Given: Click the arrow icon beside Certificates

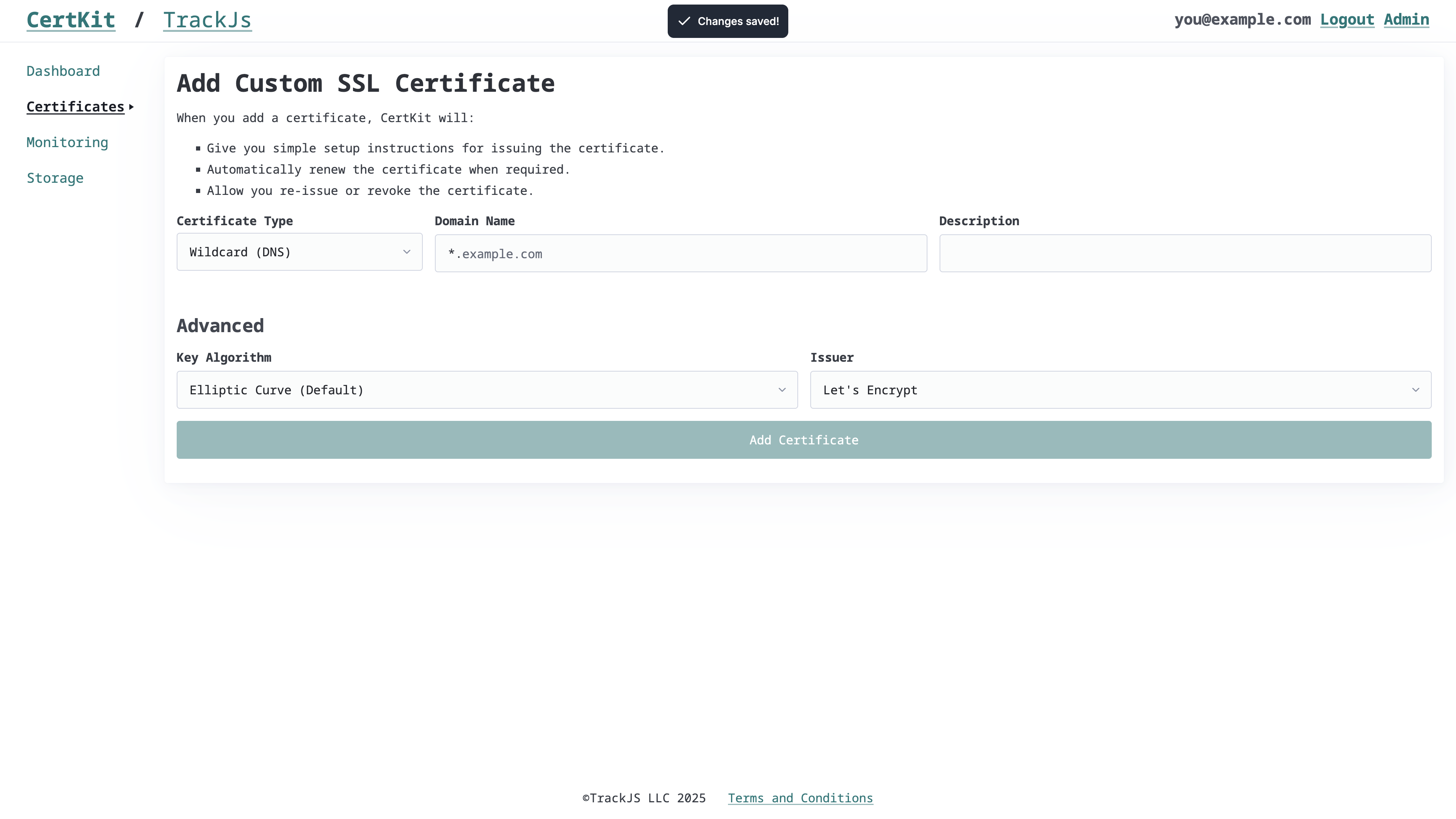Looking at the screenshot, I should coord(131,107).
